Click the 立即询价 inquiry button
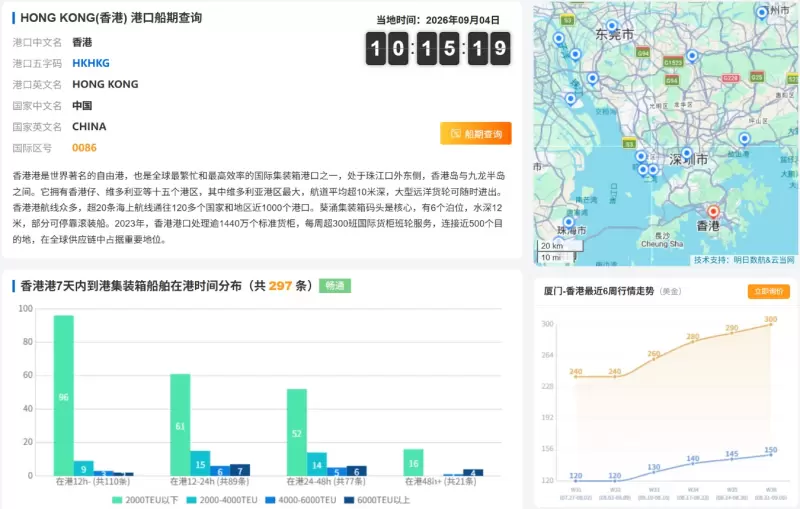Image resolution: width=800 pixels, height=509 pixels. click(768, 291)
